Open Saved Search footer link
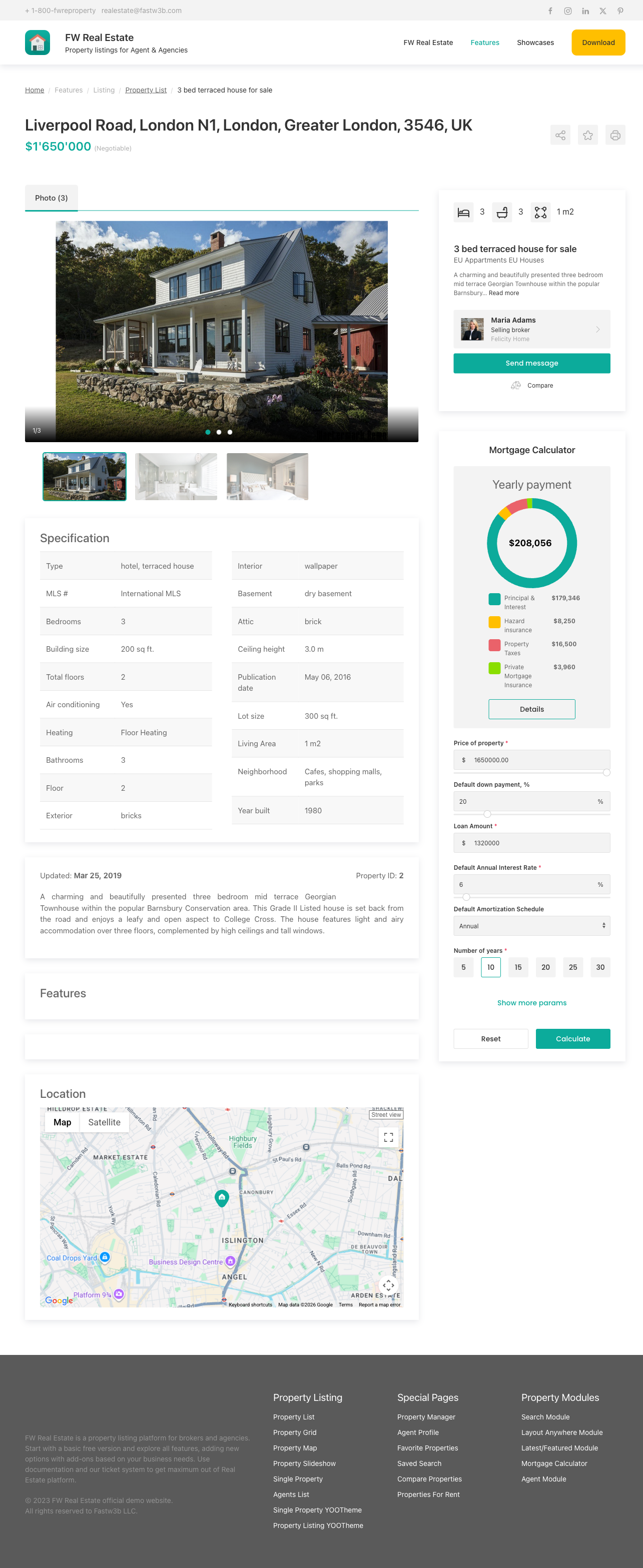 (x=419, y=1463)
